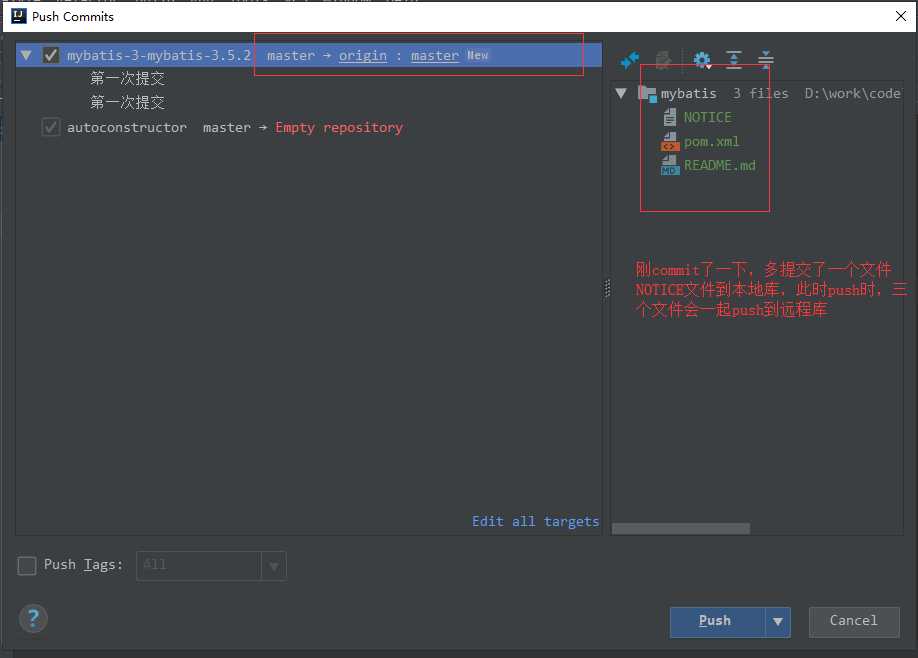Click the Expand All icon
The image size is (918, 658).
[734, 59]
